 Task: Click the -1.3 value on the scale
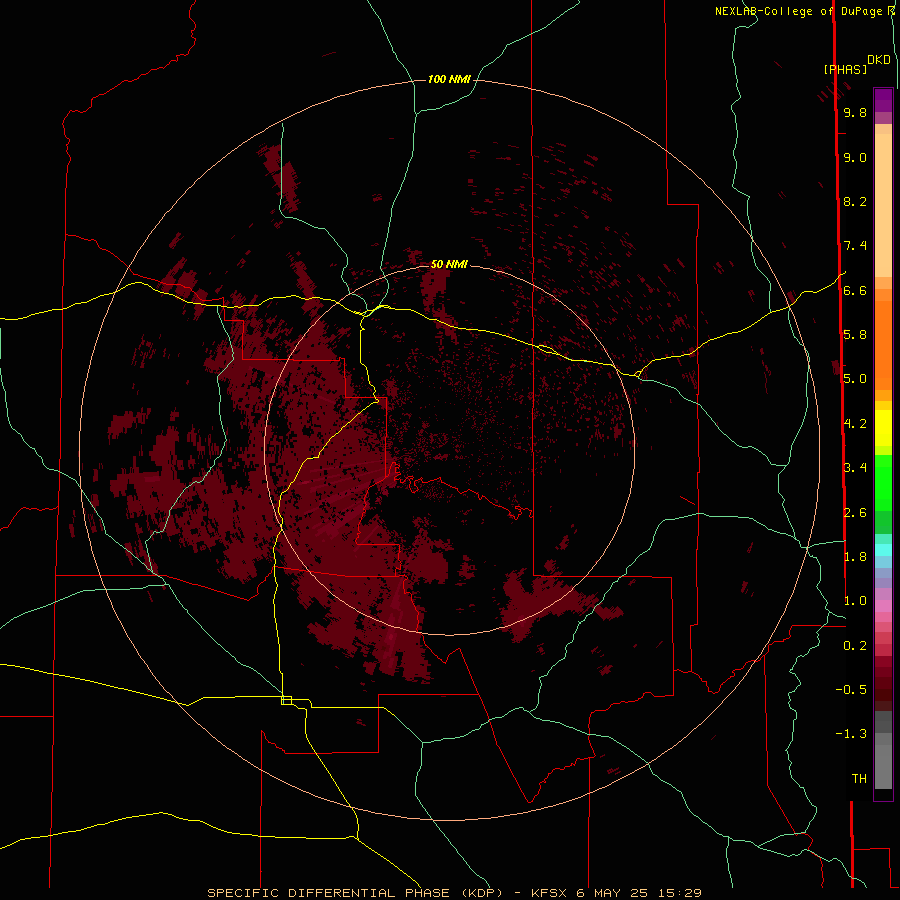(x=851, y=734)
